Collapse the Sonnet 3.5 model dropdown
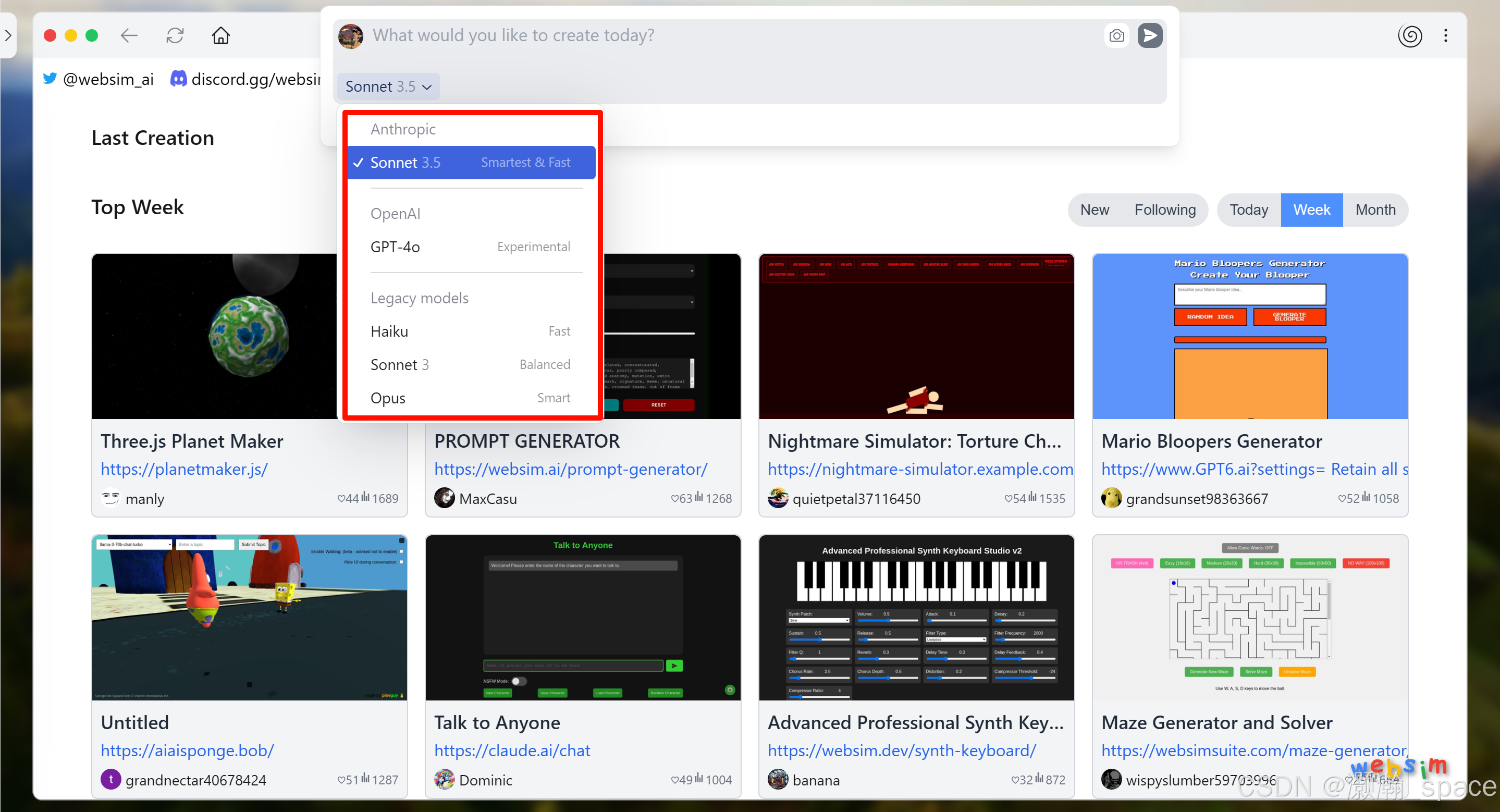The image size is (1500, 812). click(387, 86)
